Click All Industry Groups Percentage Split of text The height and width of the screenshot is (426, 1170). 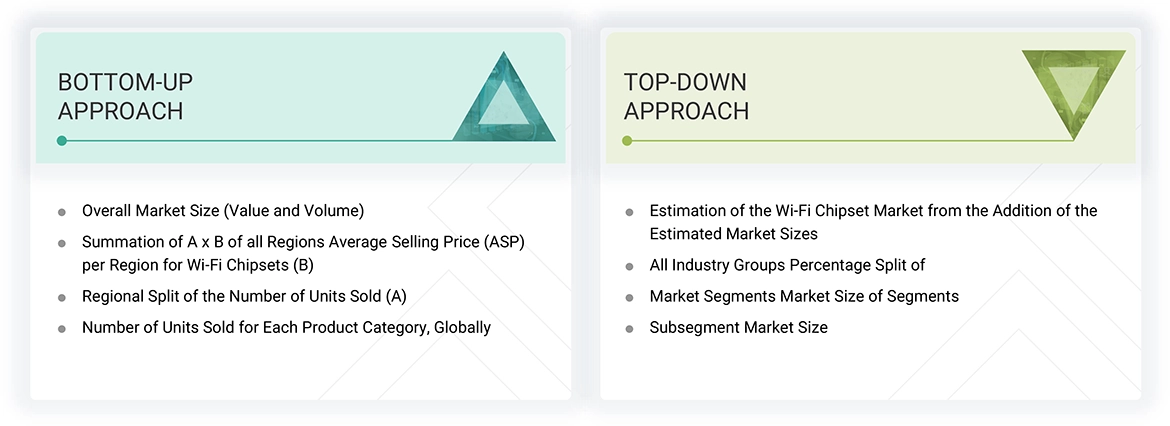[787, 266]
